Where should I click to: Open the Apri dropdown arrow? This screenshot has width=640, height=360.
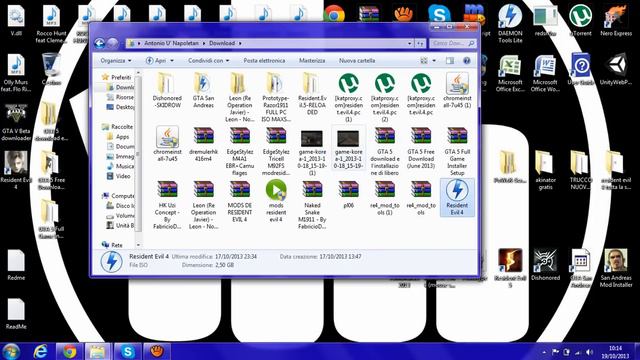[x=172, y=60]
